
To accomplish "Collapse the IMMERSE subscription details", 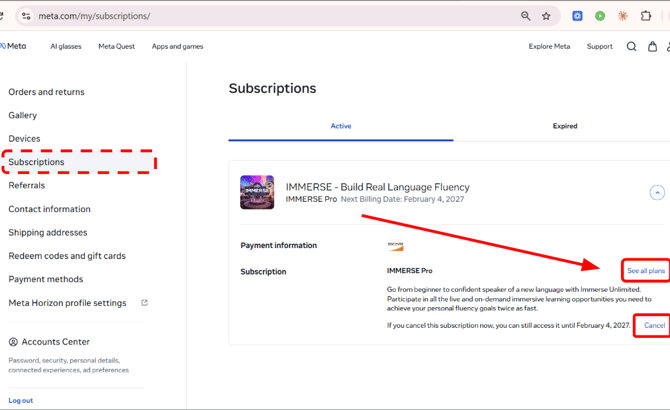I will click(657, 193).
